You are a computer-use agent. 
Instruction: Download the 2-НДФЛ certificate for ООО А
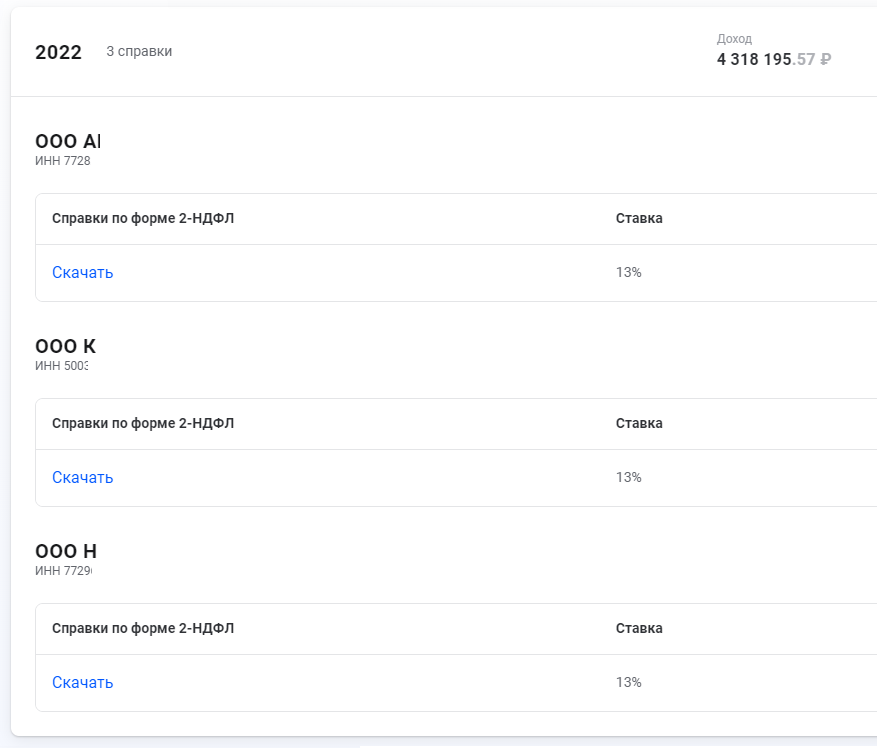82,273
